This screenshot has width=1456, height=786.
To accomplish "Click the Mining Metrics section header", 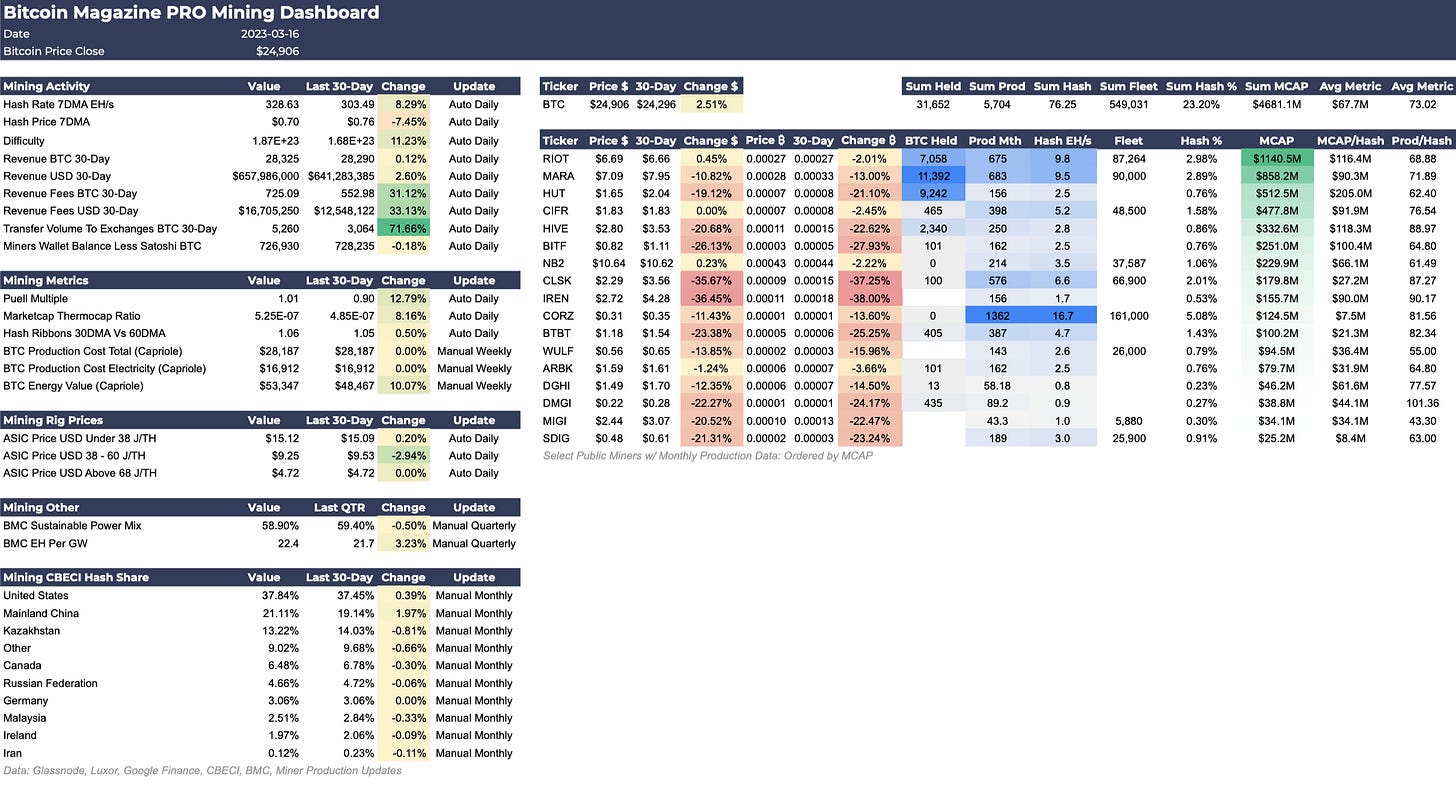I will (x=46, y=281).
